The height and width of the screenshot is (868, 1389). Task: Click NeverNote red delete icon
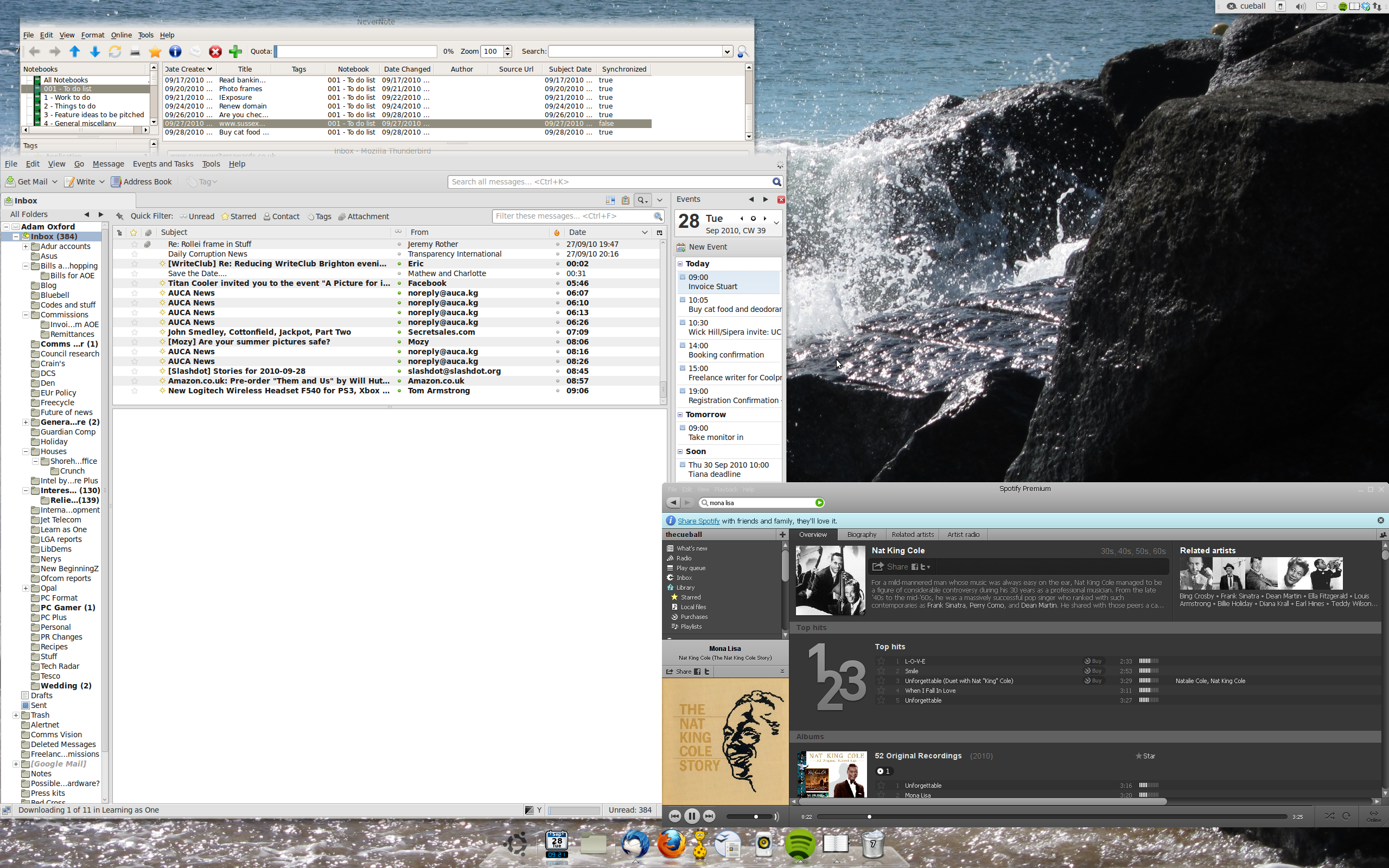tap(215, 52)
